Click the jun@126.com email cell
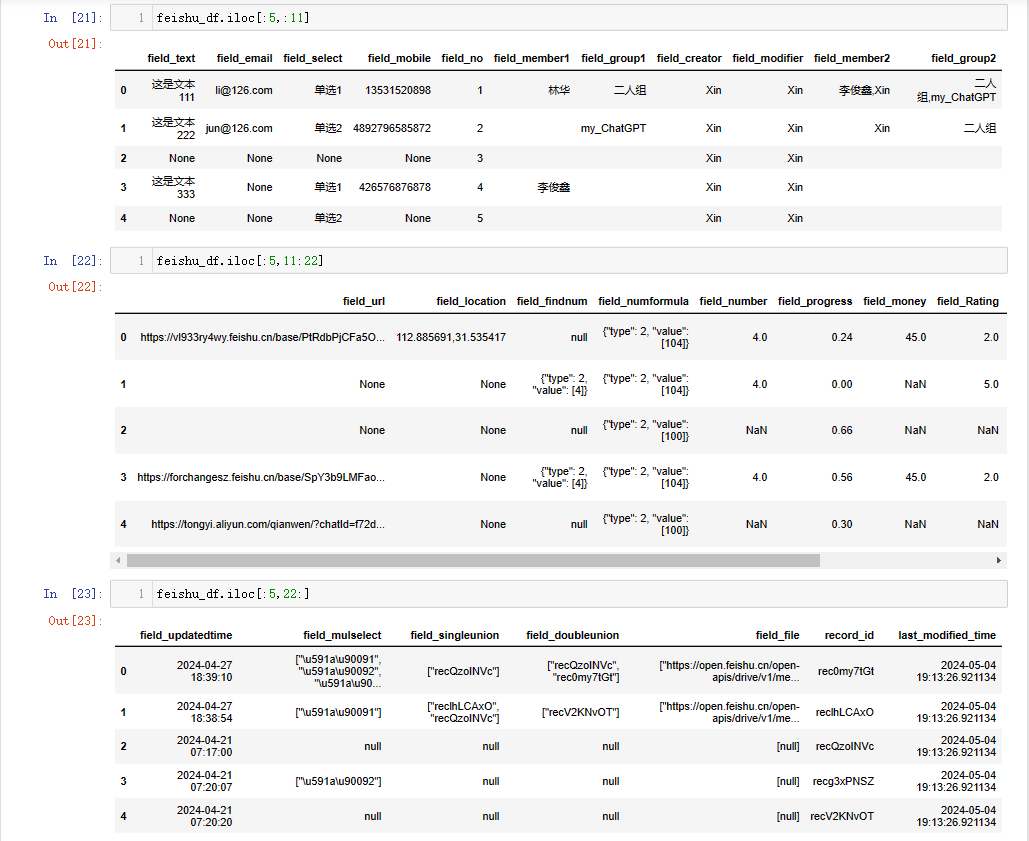This screenshot has height=841, width=1029. [239, 128]
